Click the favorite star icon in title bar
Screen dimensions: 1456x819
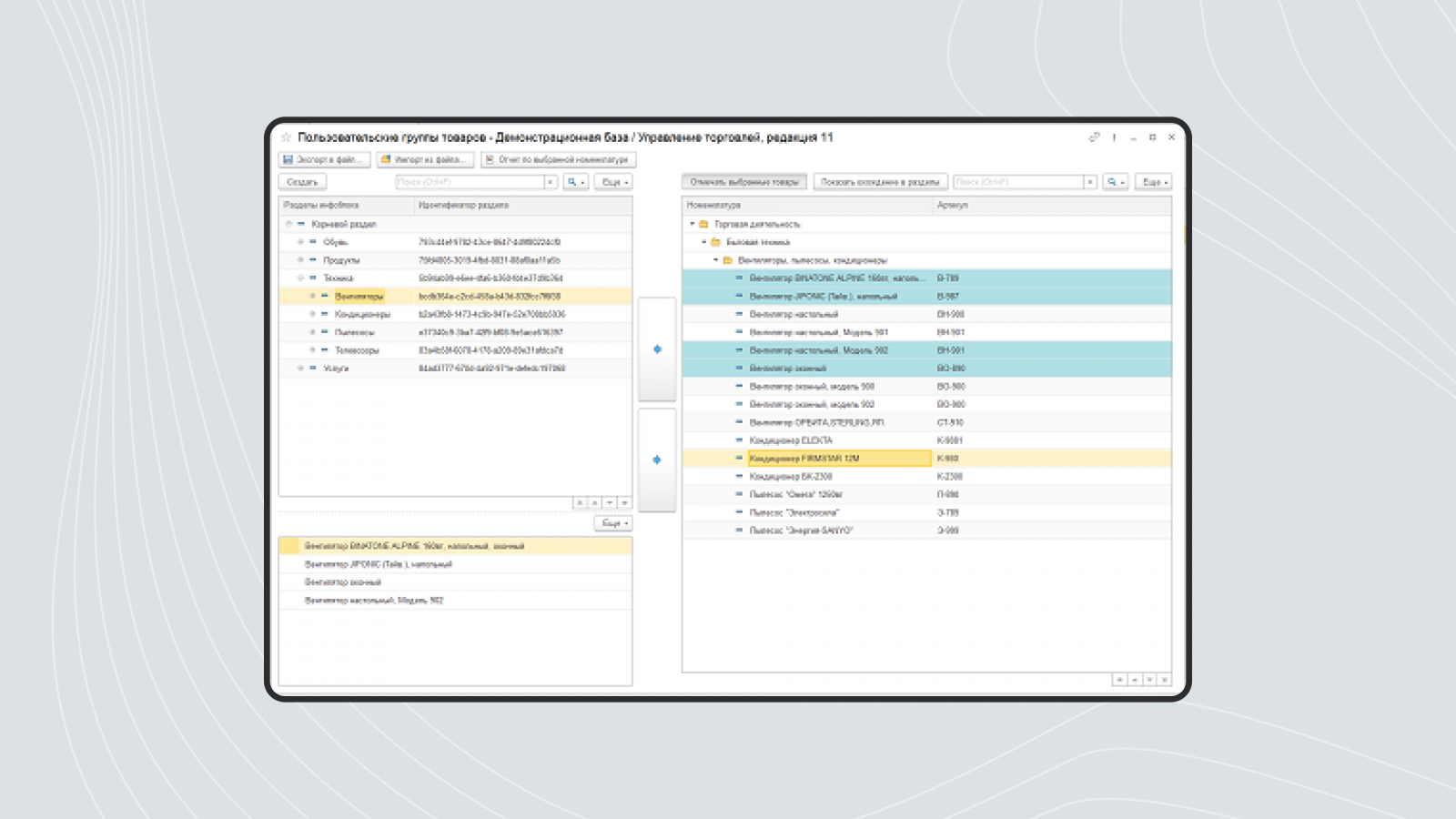[286, 137]
